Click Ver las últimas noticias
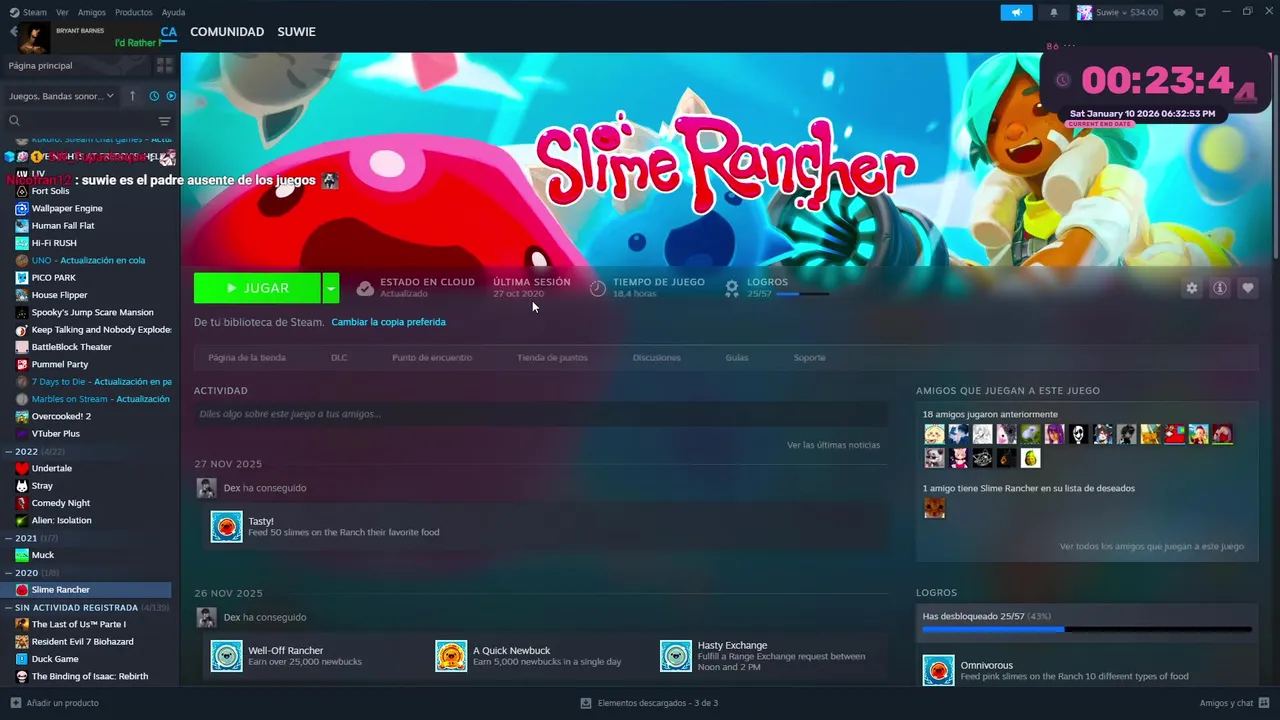 [x=833, y=445]
